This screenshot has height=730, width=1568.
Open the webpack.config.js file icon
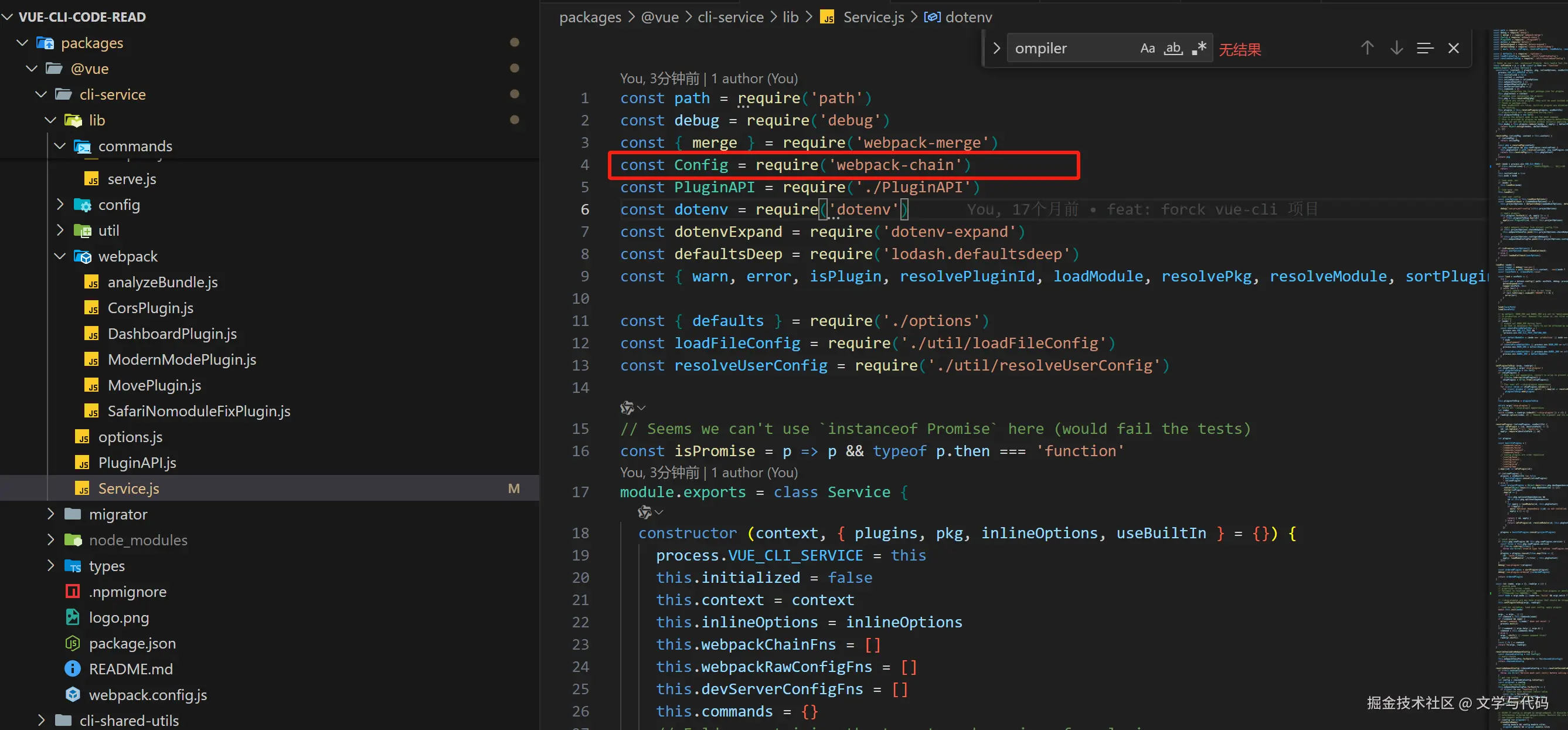[73, 695]
